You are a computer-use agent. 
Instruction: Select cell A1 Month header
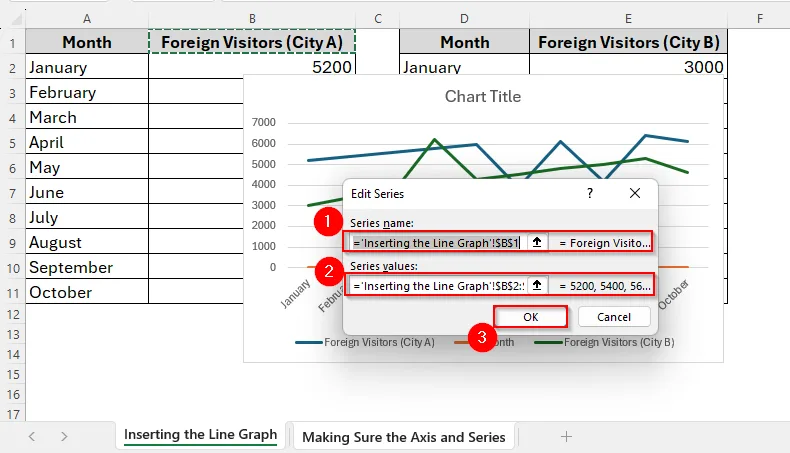87,42
